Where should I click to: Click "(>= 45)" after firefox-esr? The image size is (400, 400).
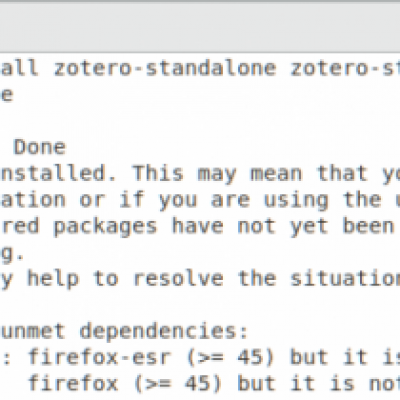(230, 358)
